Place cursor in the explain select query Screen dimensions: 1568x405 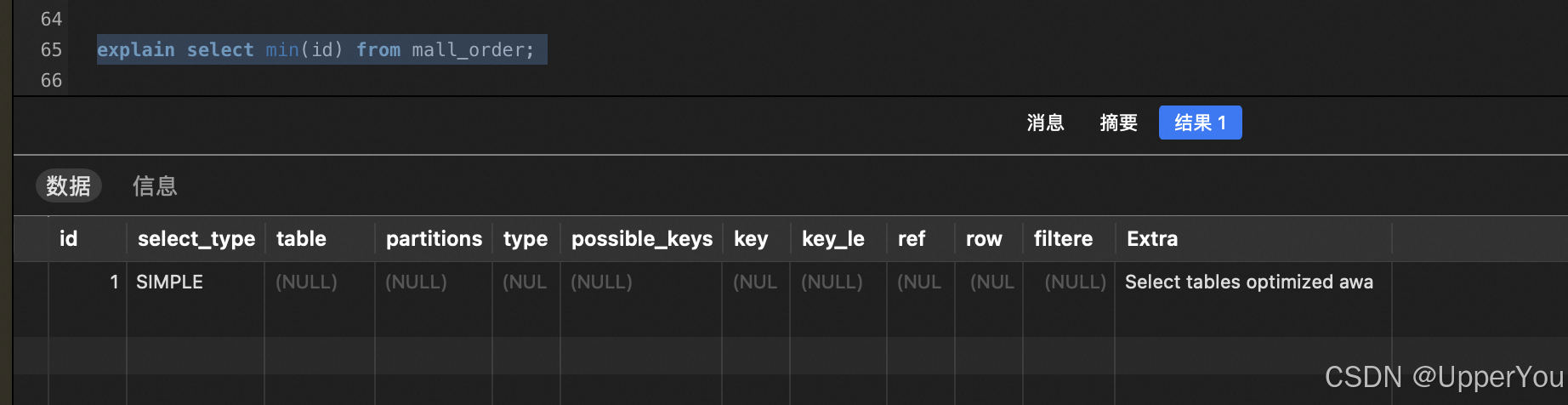315,49
